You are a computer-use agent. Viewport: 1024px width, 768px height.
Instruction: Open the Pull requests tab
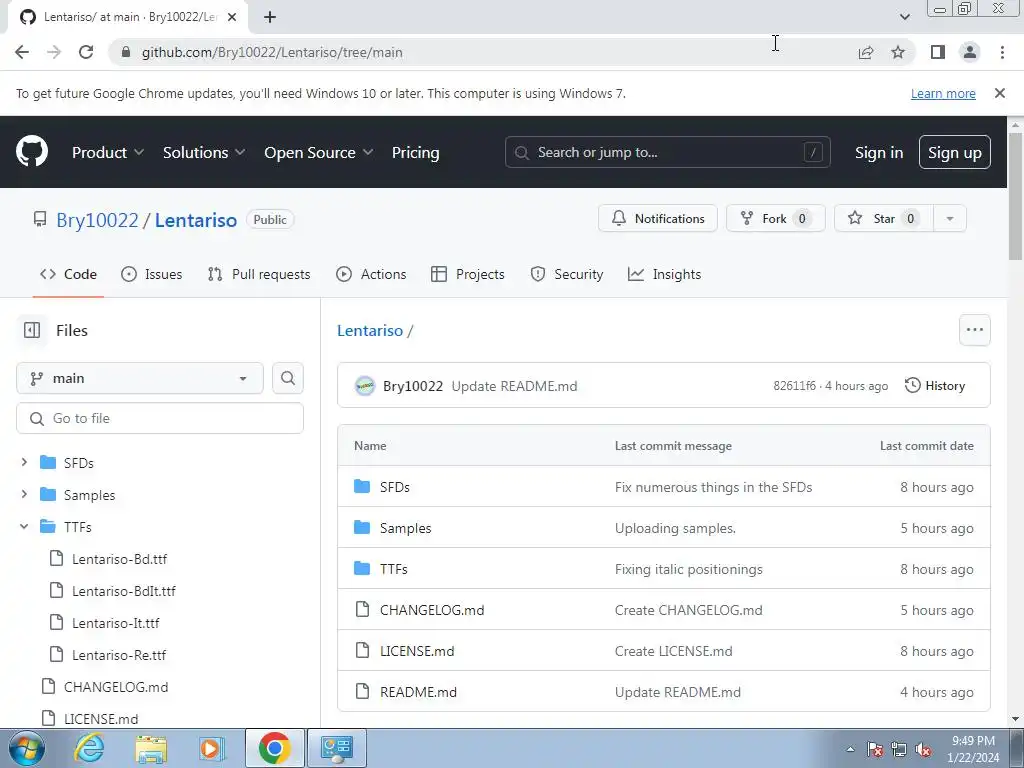click(x=259, y=274)
